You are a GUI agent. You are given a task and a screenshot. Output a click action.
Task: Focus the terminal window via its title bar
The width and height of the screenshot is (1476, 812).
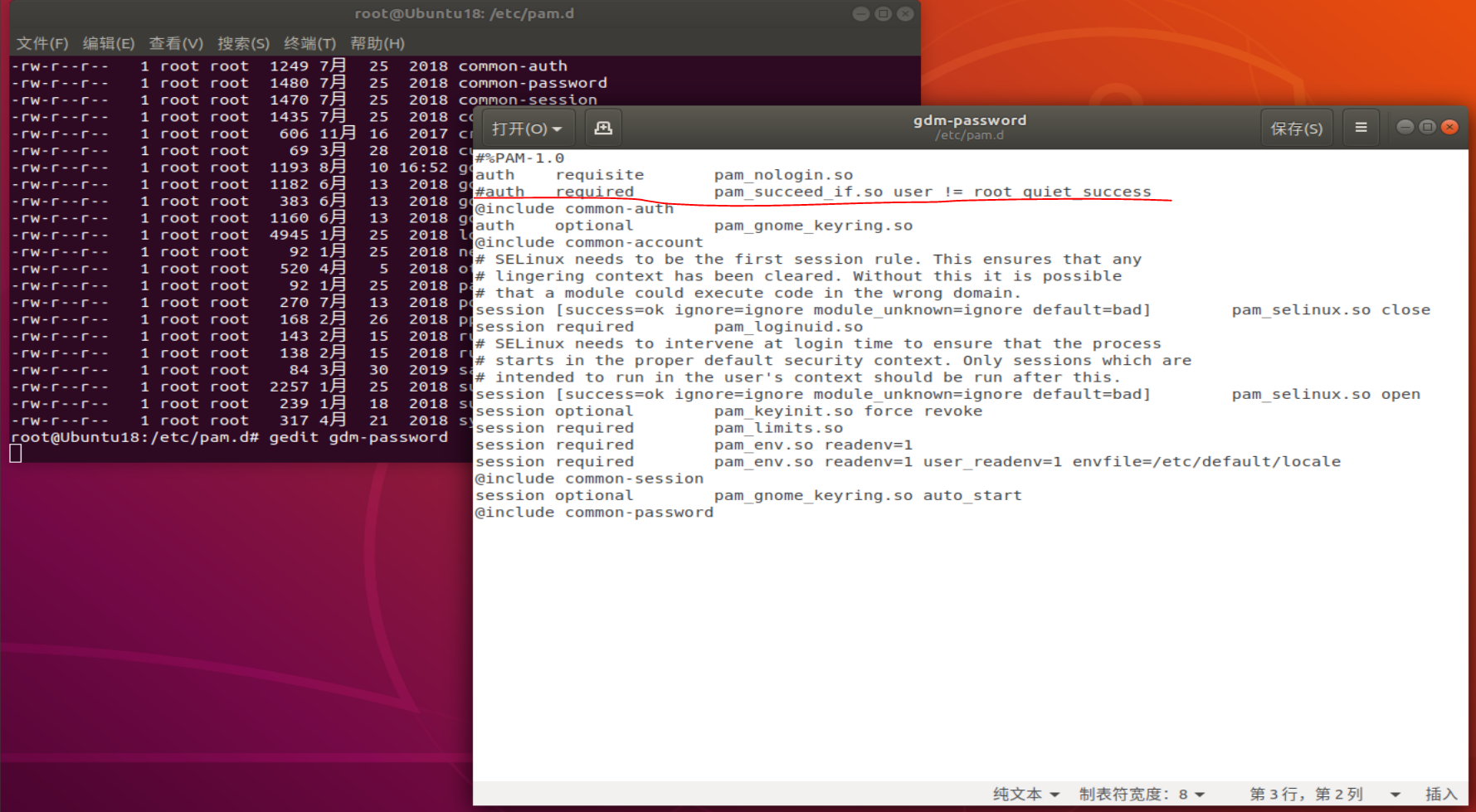click(465, 13)
